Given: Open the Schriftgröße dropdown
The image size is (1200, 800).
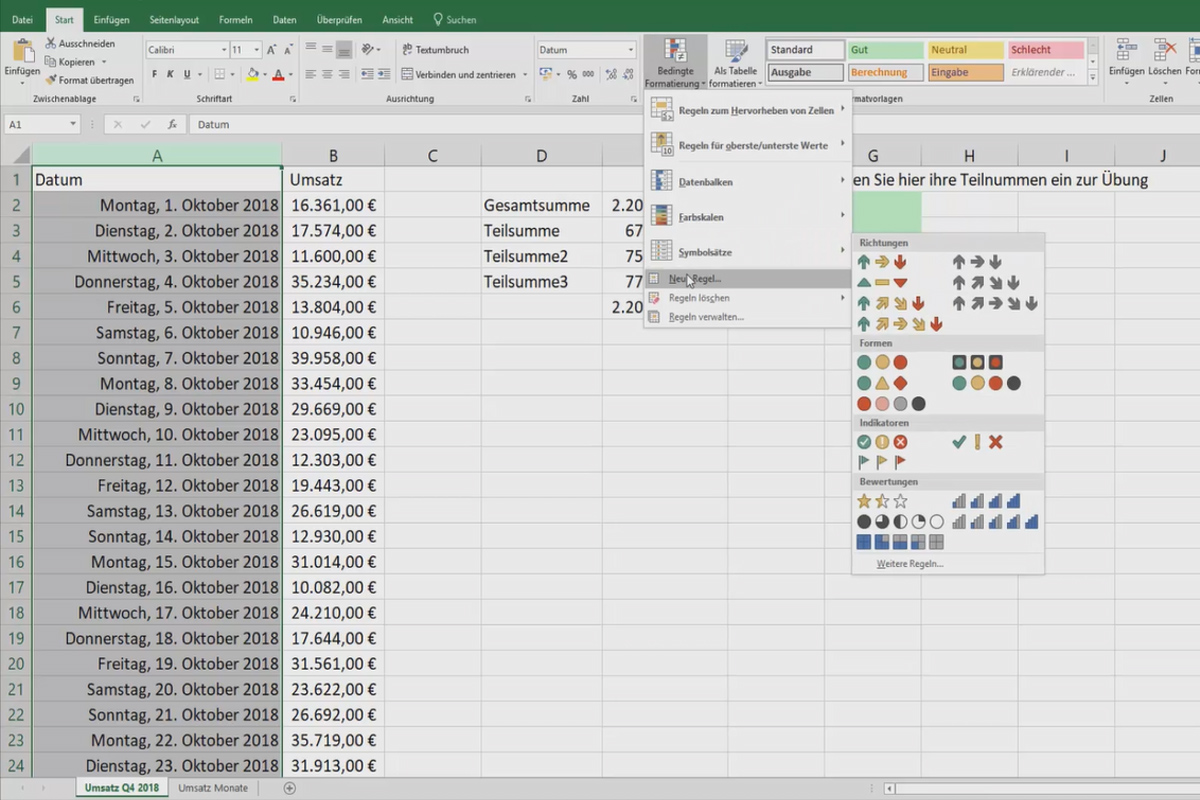Looking at the screenshot, I should tap(246, 49).
